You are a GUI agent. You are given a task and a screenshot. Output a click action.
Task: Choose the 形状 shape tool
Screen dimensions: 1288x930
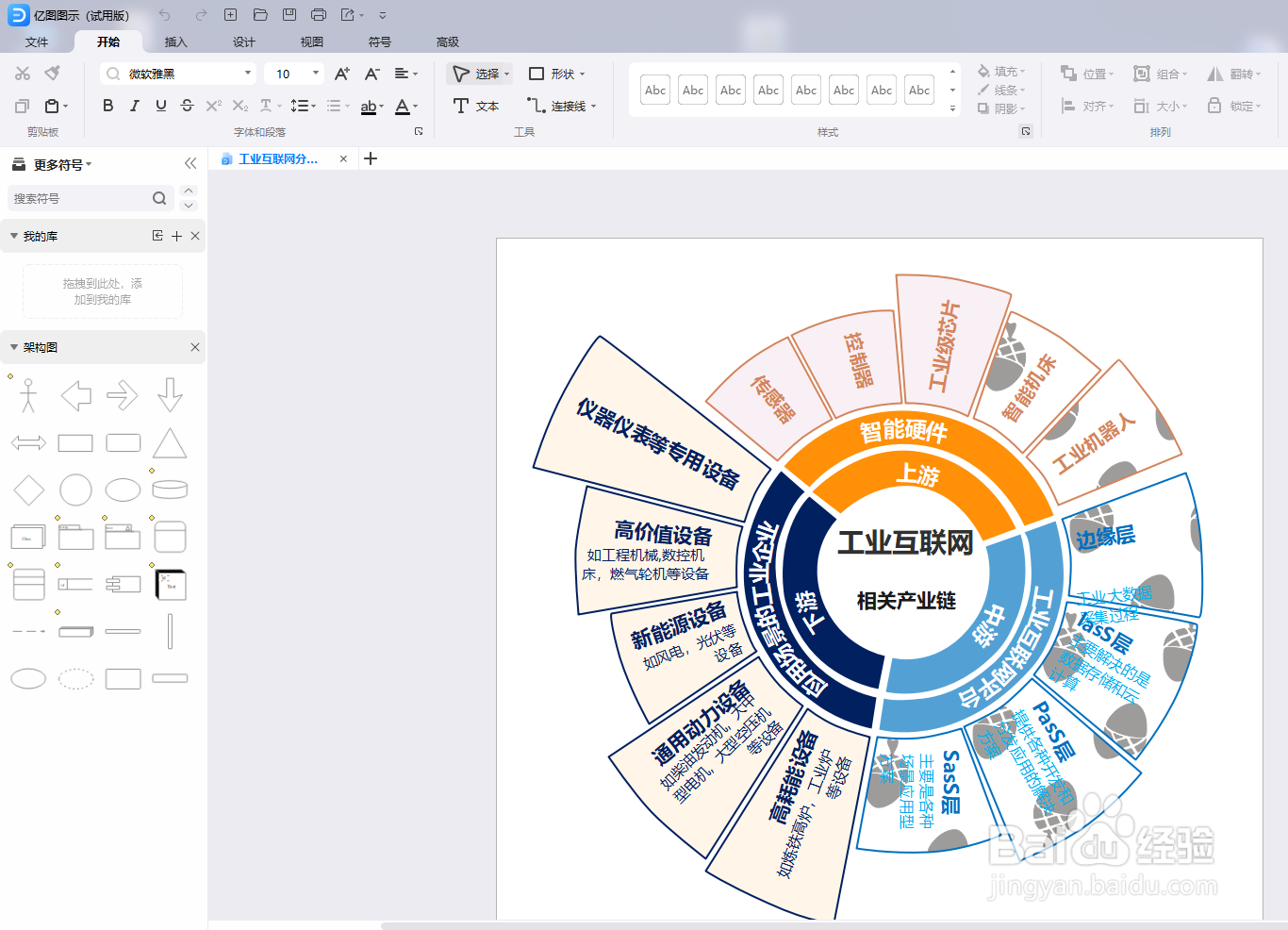(x=556, y=74)
